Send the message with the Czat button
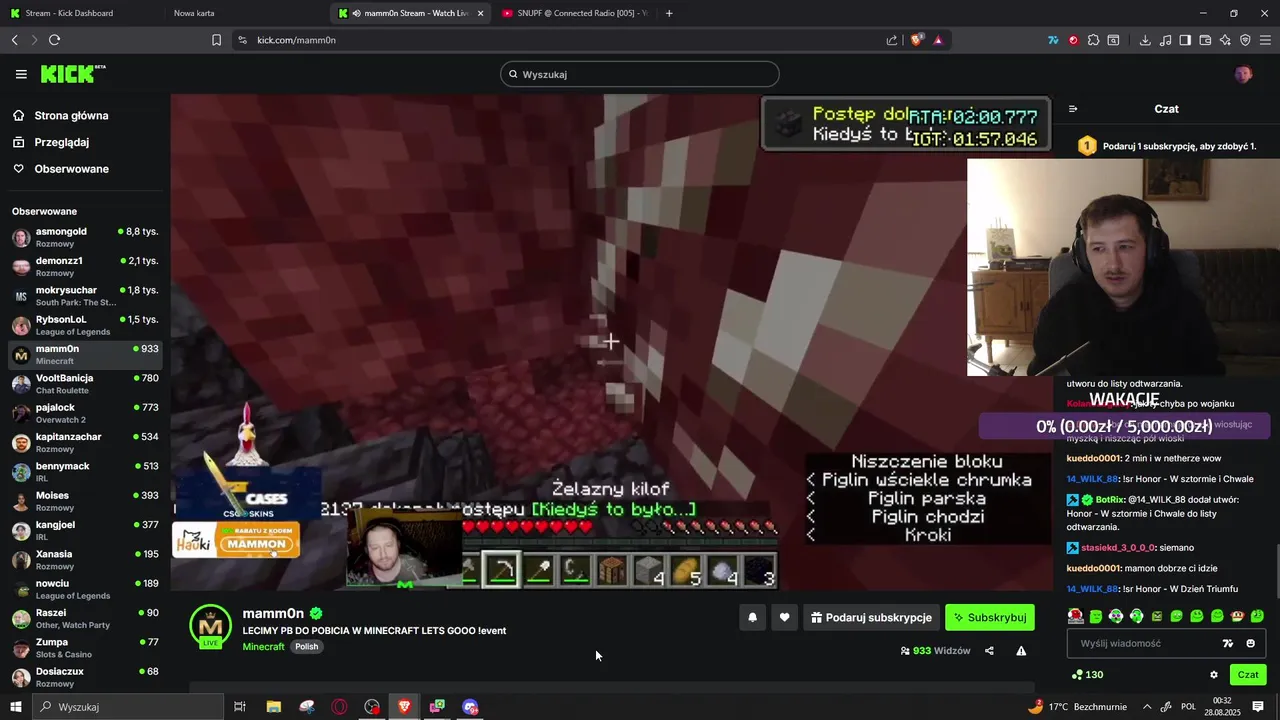Viewport: 1280px width, 720px height. pos(1248,675)
